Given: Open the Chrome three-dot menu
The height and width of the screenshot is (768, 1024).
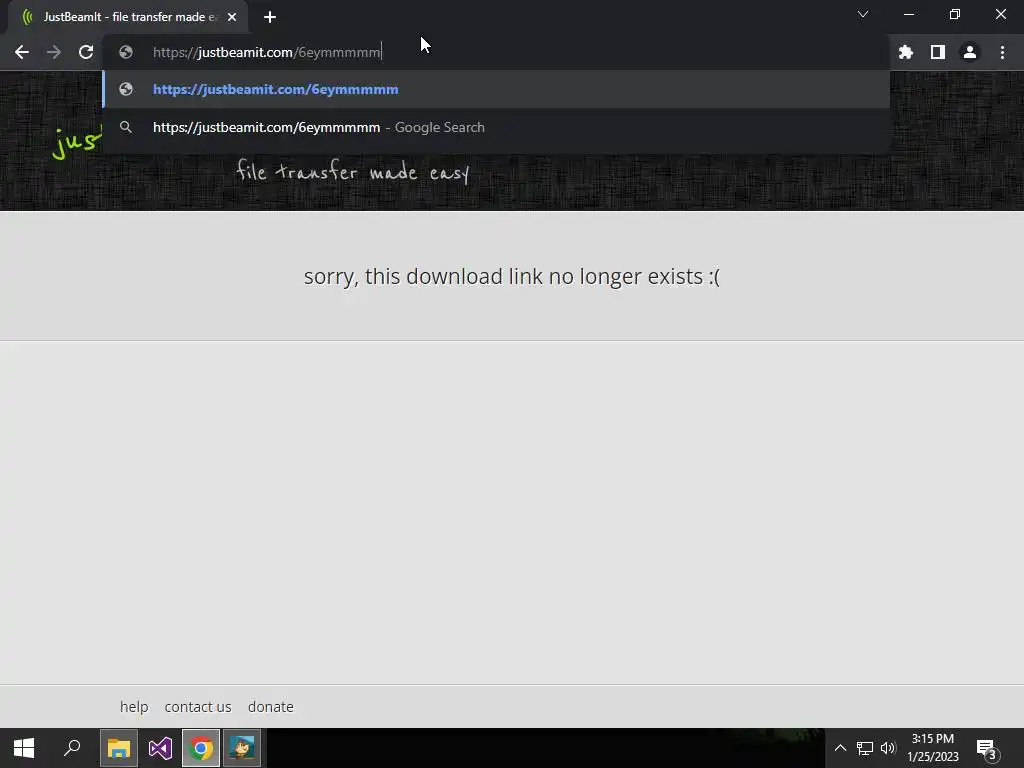Looking at the screenshot, I should 1002,52.
